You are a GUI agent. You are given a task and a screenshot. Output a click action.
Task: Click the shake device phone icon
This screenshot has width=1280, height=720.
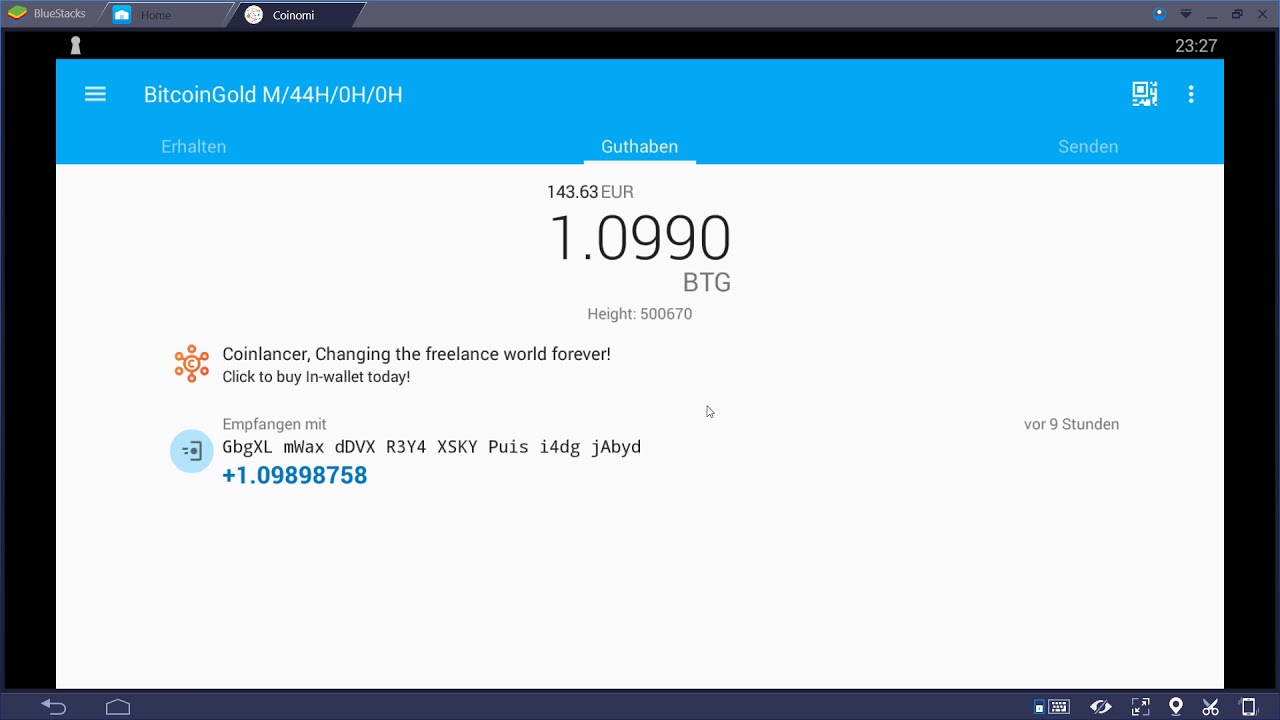(x=1247, y=707)
